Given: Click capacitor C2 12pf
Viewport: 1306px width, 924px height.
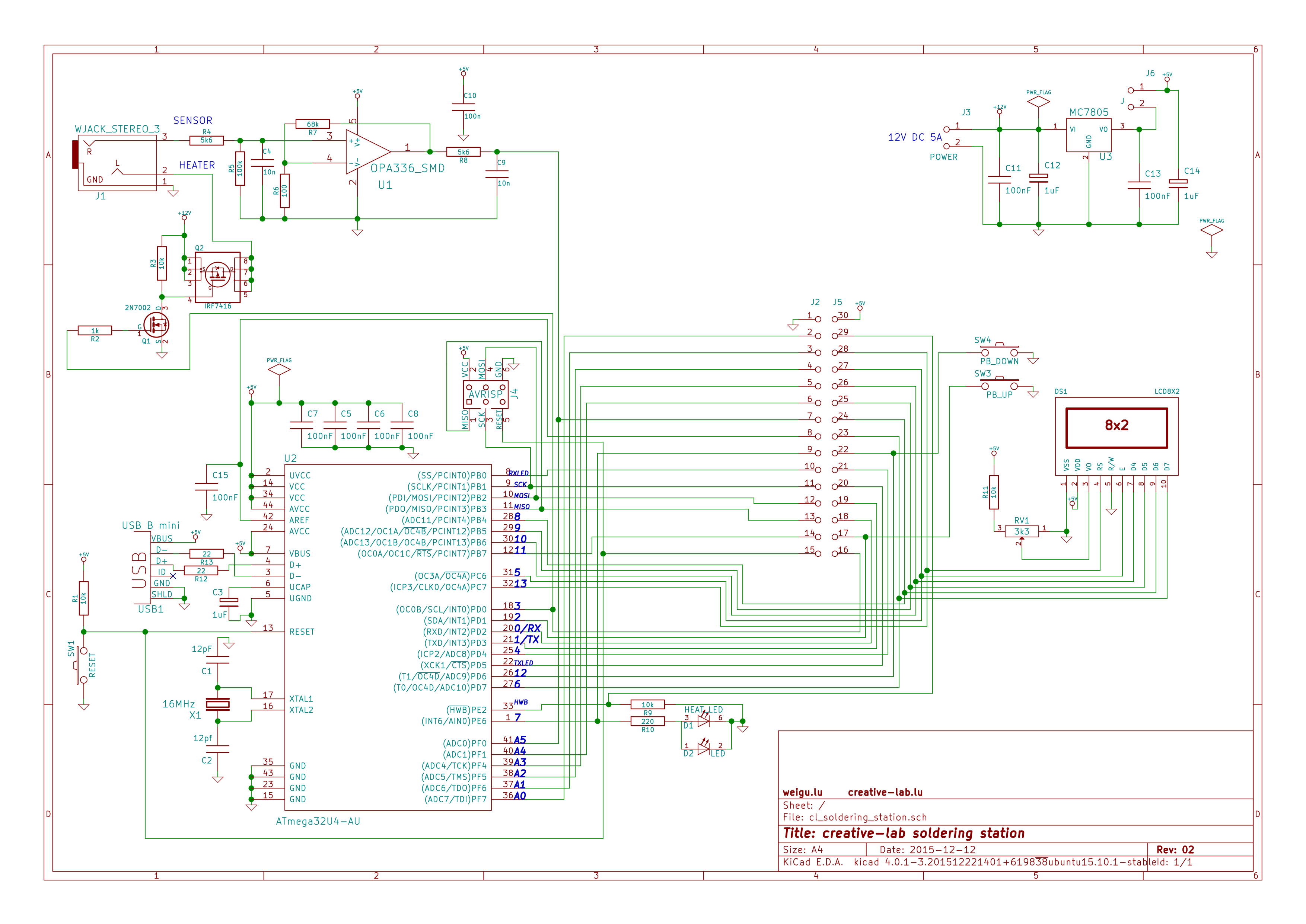Looking at the screenshot, I should (x=217, y=749).
